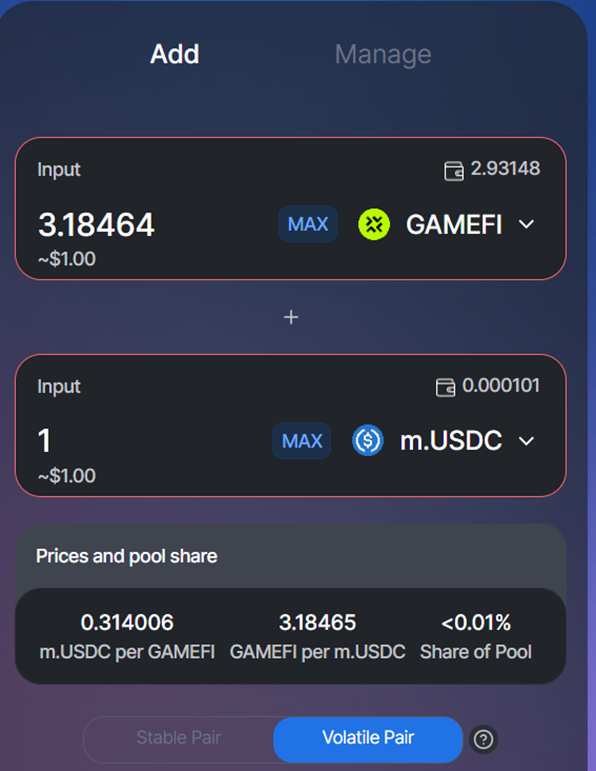Select the Volatile Pair option
Image resolution: width=596 pixels, height=771 pixels.
coord(368,739)
